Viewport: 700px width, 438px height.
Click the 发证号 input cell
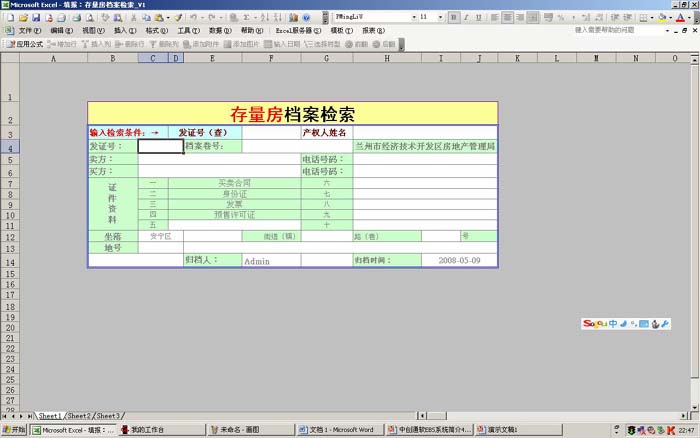point(160,146)
